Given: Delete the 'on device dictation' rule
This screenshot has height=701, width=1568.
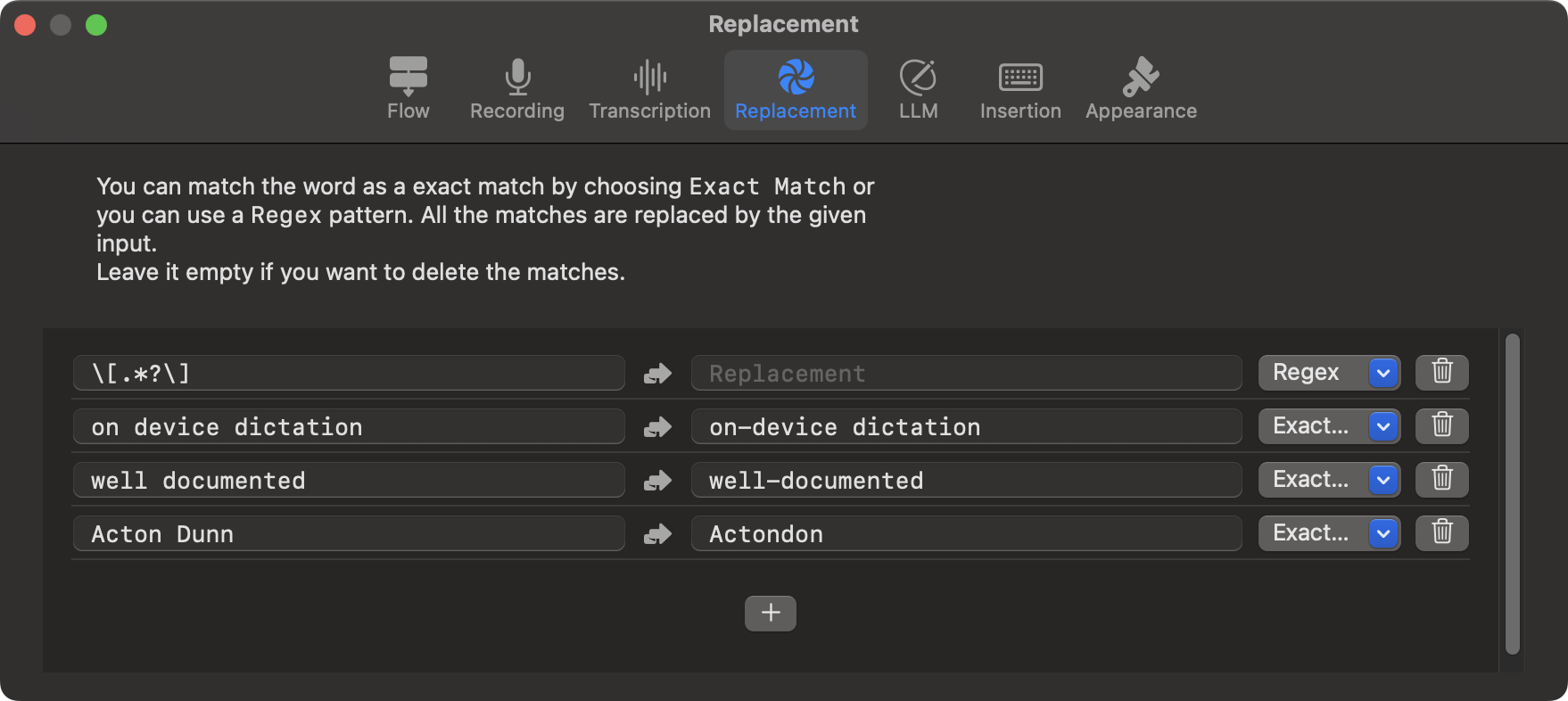Looking at the screenshot, I should coord(1441,425).
